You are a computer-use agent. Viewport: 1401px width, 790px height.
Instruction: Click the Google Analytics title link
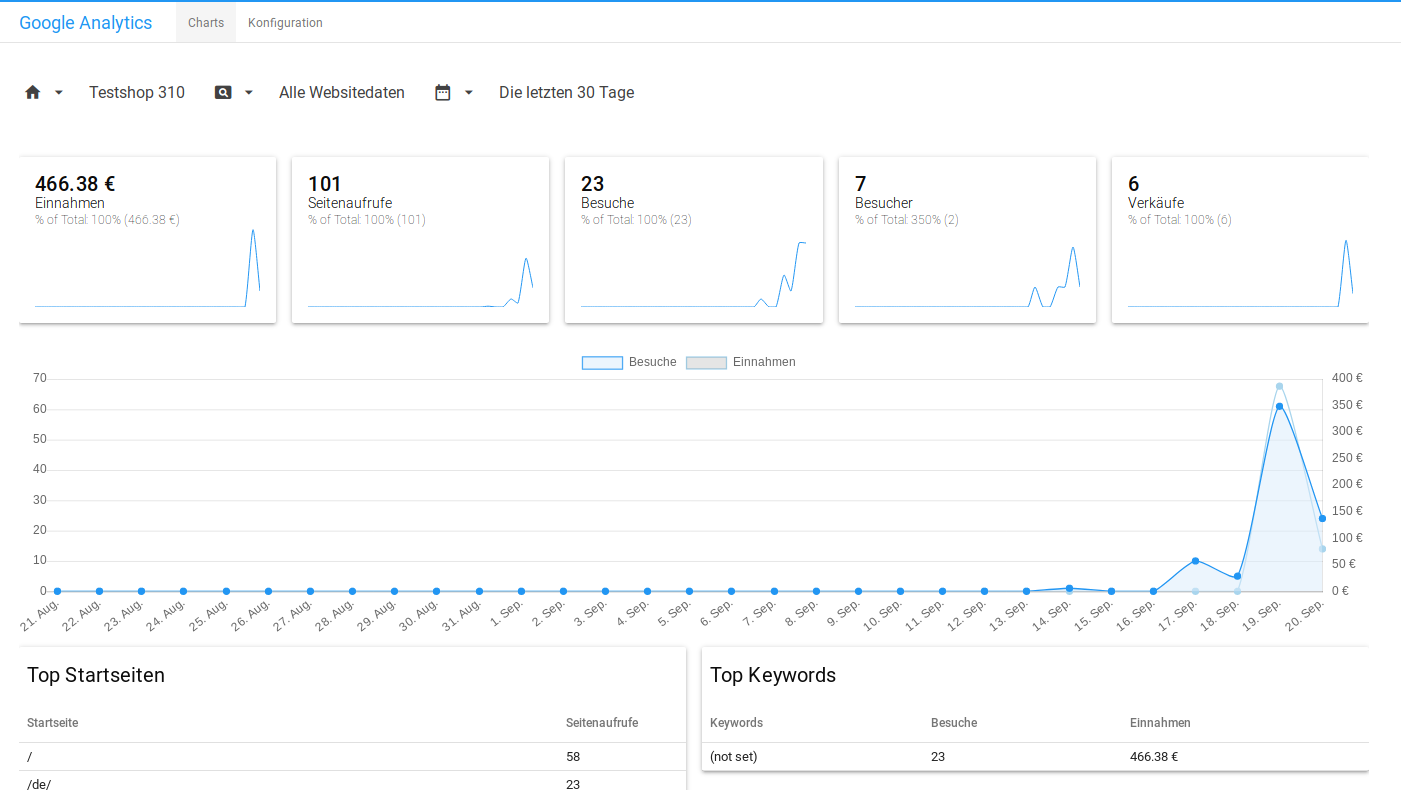tap(86, 23)
